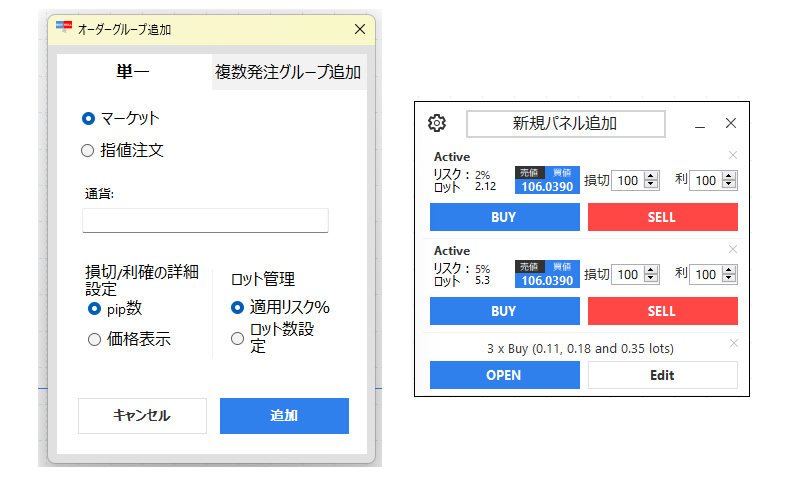This screenshot has width=790, height=485.
Task: Close the オーダーグループ追加 dialog
Action: pyautogui.click(x=360, y=30)
